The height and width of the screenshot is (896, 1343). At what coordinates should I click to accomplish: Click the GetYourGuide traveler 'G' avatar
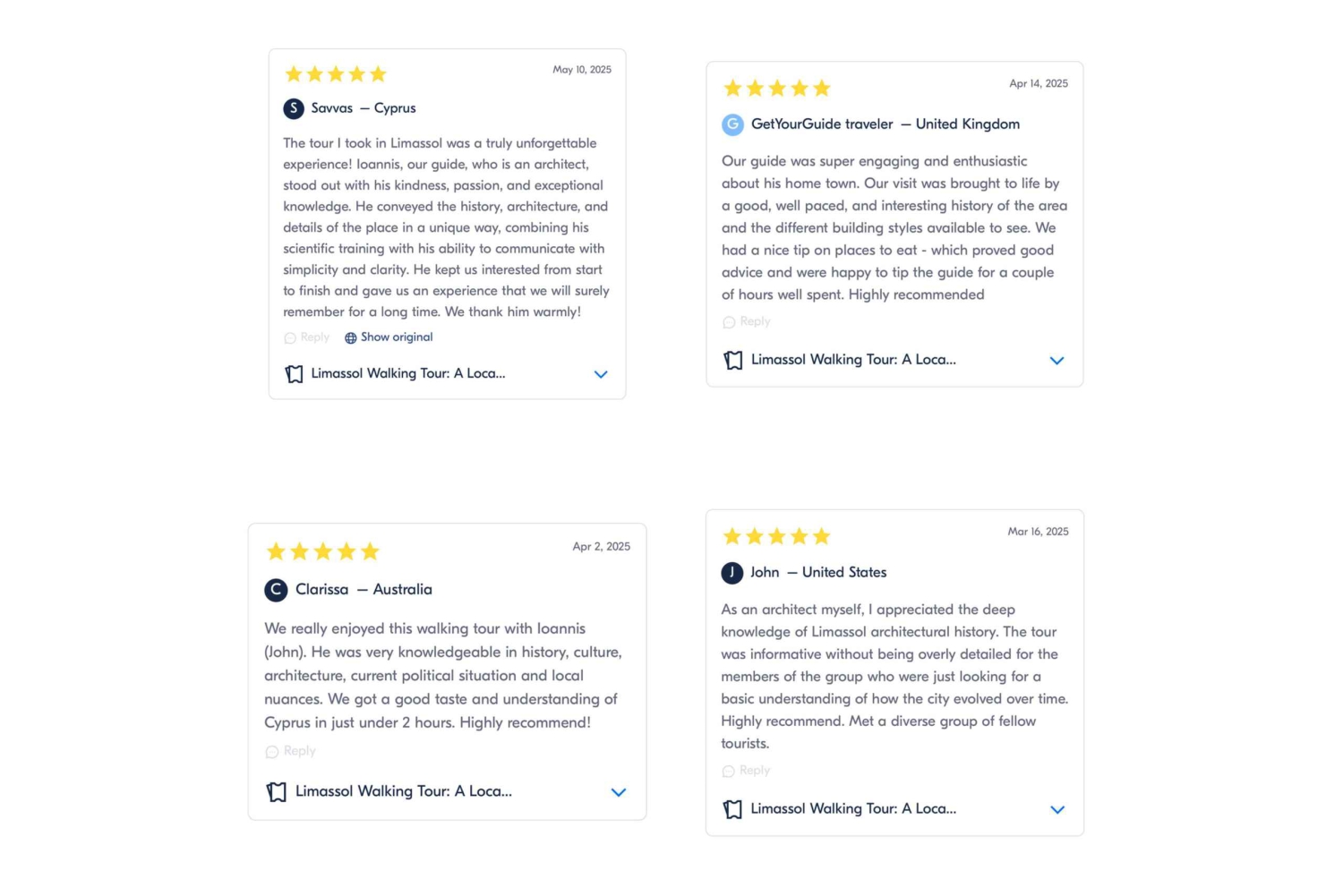pyautogui.click(x=732, y=124)
